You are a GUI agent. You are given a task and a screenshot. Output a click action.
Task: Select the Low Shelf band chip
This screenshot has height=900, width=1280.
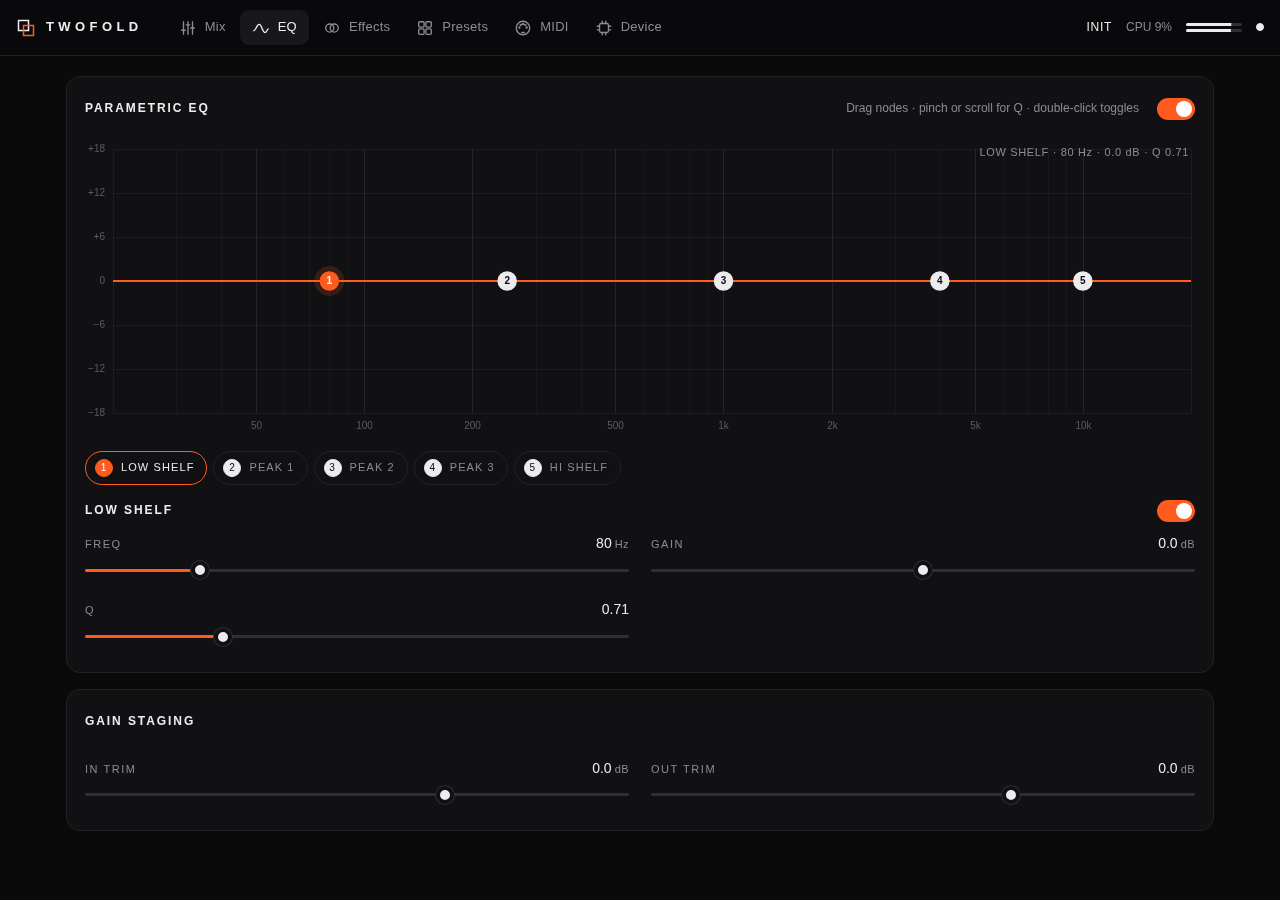pos(146,468)
